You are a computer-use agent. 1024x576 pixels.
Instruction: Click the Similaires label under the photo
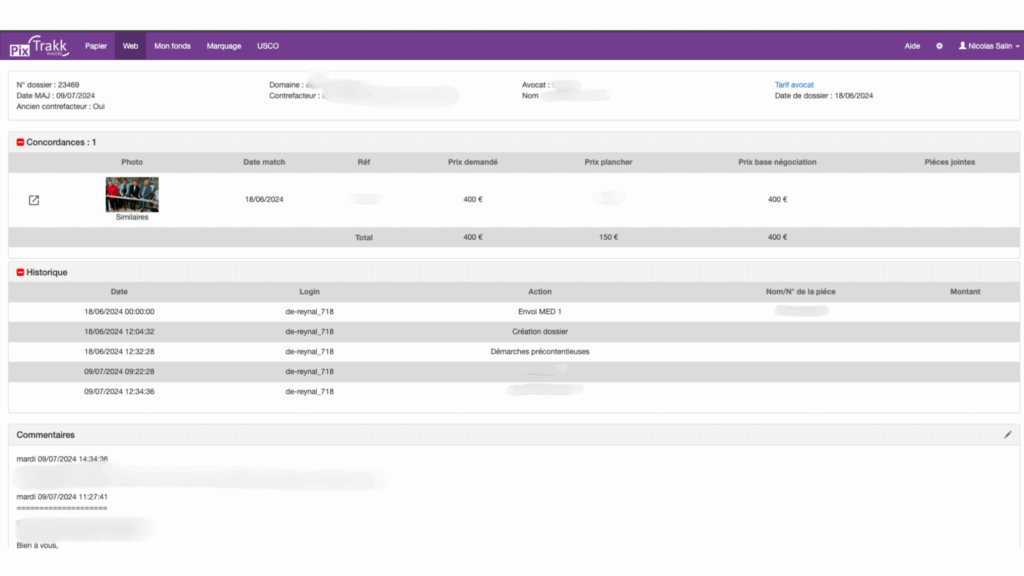coord(132,217)
